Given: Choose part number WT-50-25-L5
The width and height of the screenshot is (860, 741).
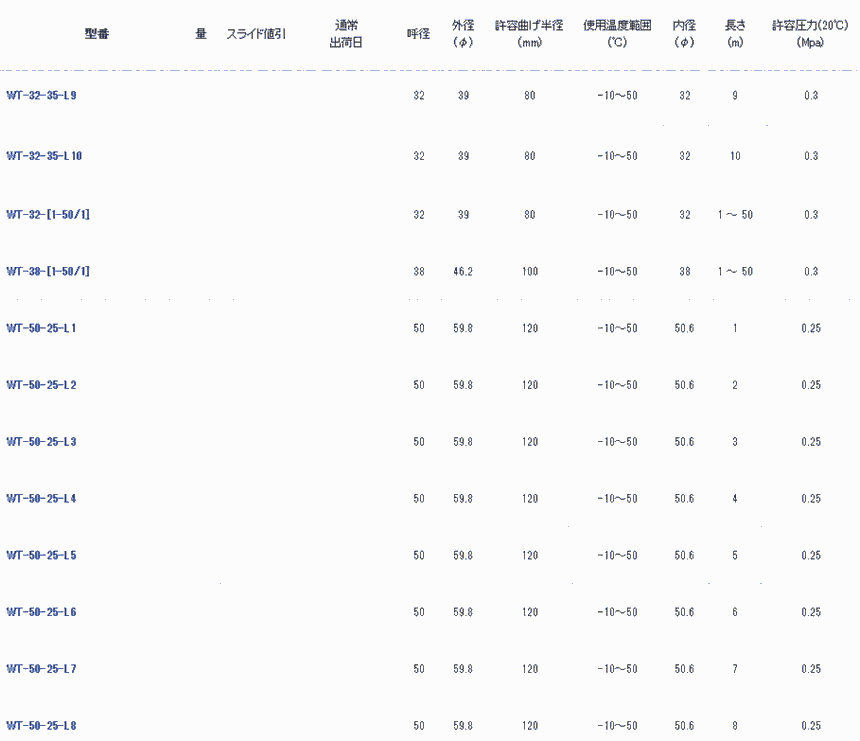Looking at the screenshot, I should tap(41, 556).
